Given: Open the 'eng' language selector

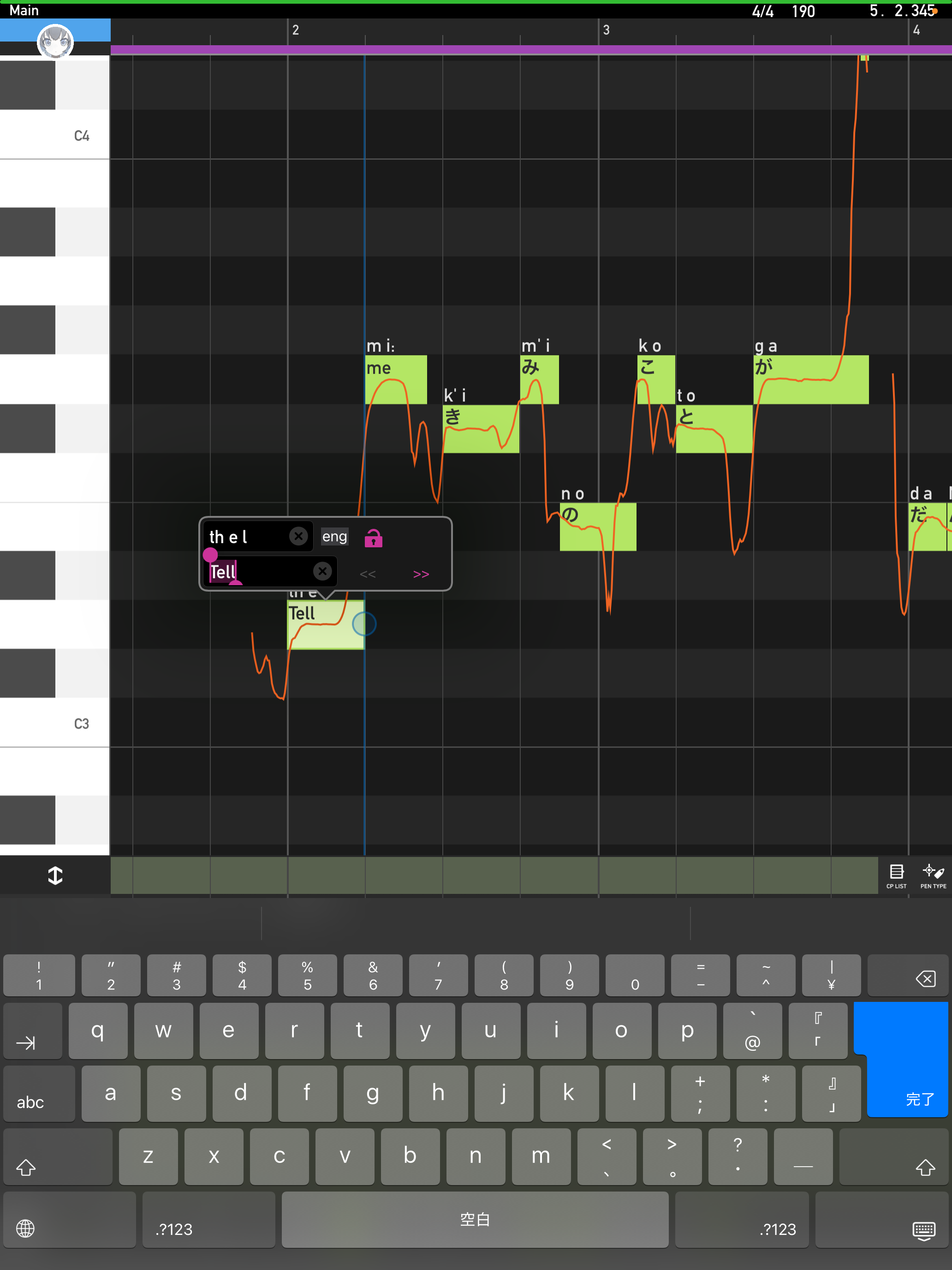Looking at the screenshot, I should pyautogui.click(x=334, y=536).
